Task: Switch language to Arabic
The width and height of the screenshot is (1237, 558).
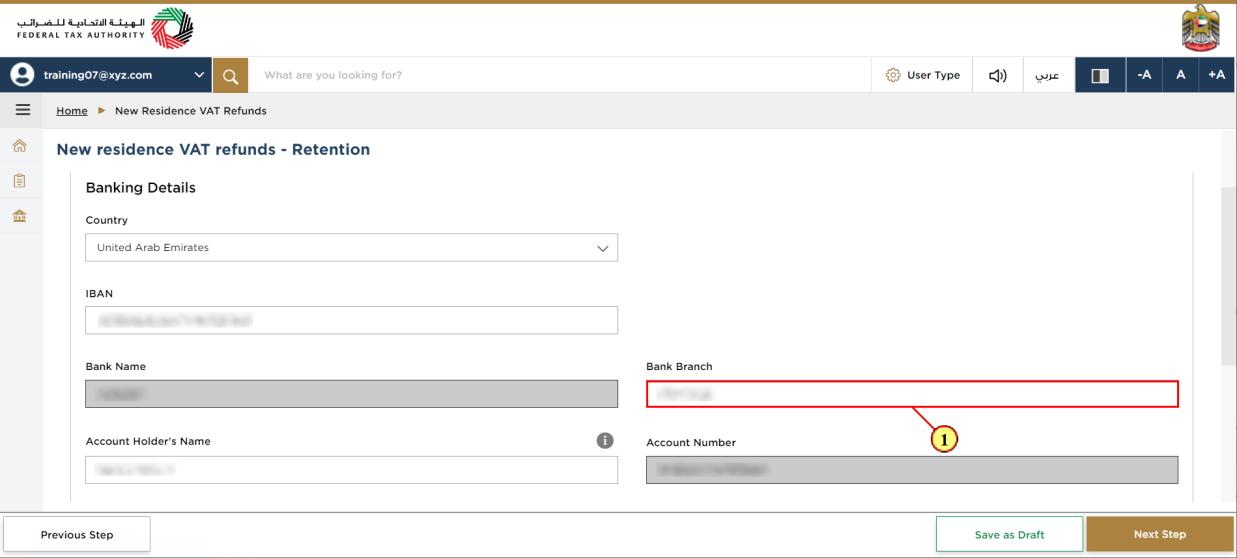Action: tap(1047, 75)
